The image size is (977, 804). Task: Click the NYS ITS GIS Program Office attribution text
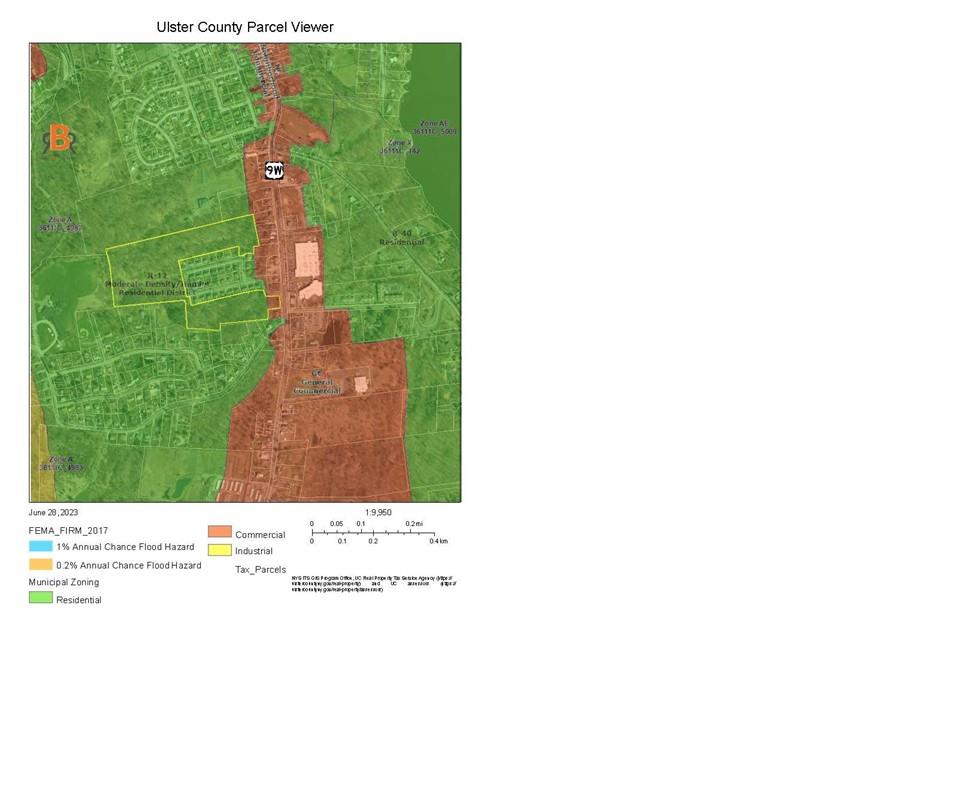coord(371,584)
